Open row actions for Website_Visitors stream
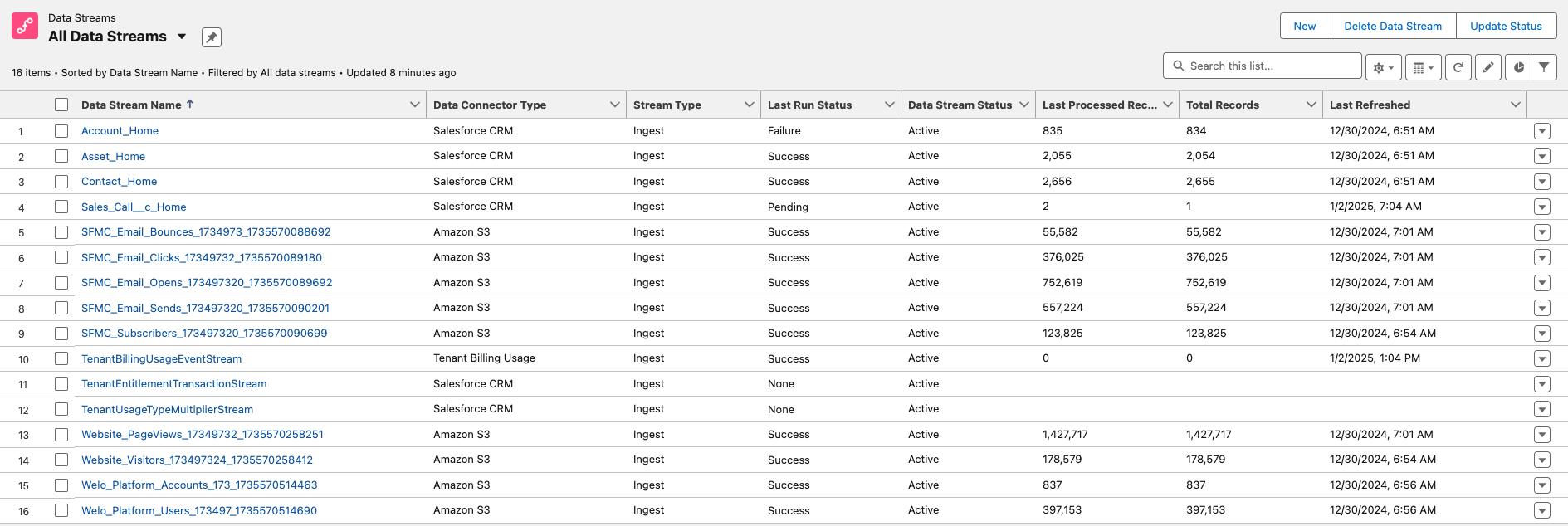Viewport: 1568px width, 526px height. click(1542, 460)
